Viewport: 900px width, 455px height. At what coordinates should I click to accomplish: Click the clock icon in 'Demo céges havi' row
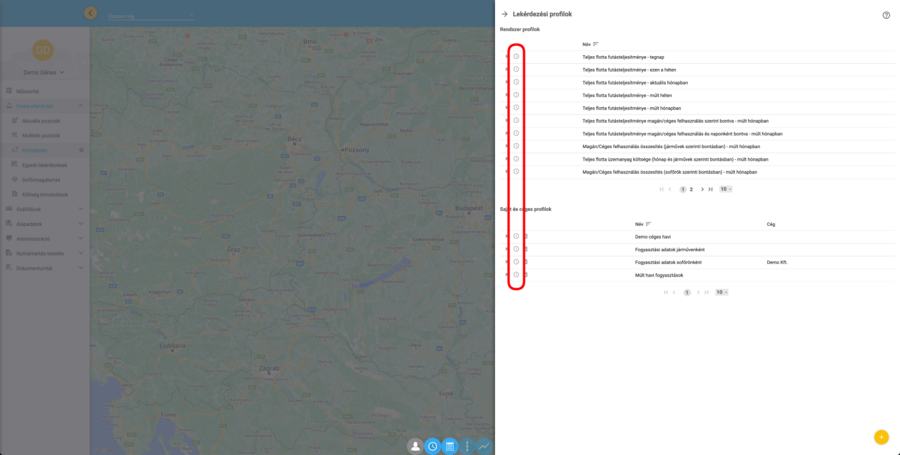[x=516, y=236]
